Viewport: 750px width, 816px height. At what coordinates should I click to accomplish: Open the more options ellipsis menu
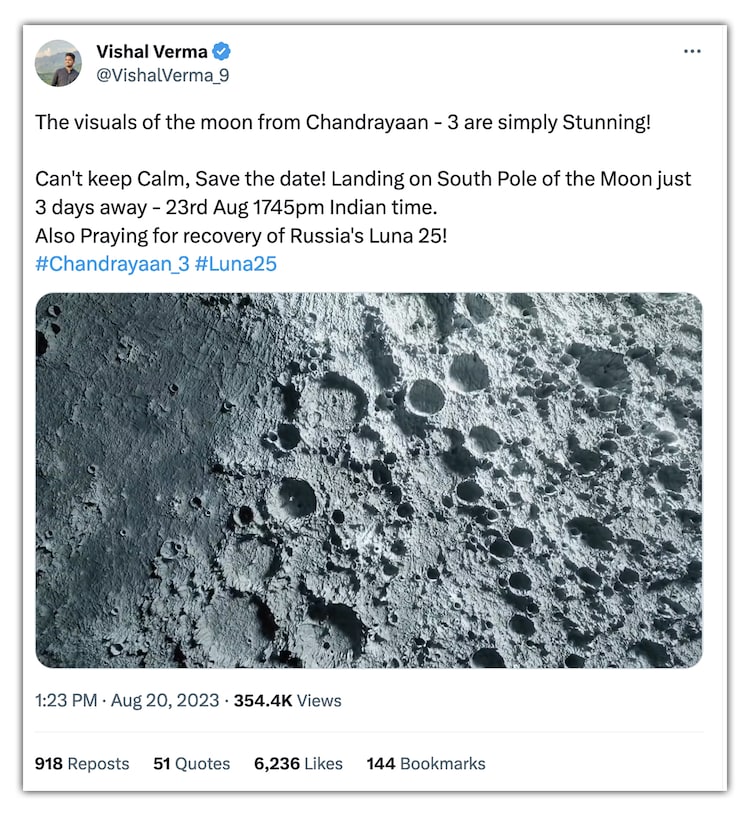[692, 51]
